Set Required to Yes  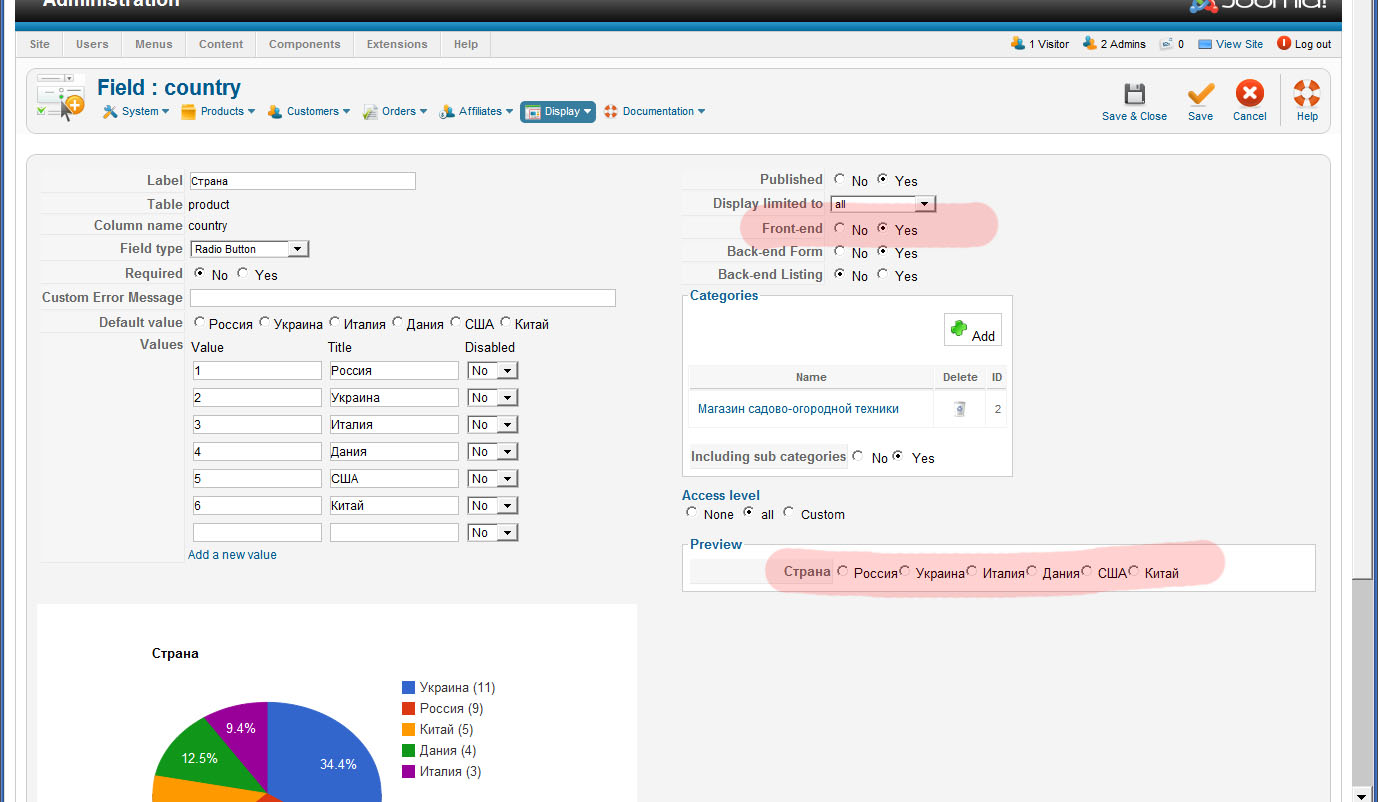pos(242,274)
